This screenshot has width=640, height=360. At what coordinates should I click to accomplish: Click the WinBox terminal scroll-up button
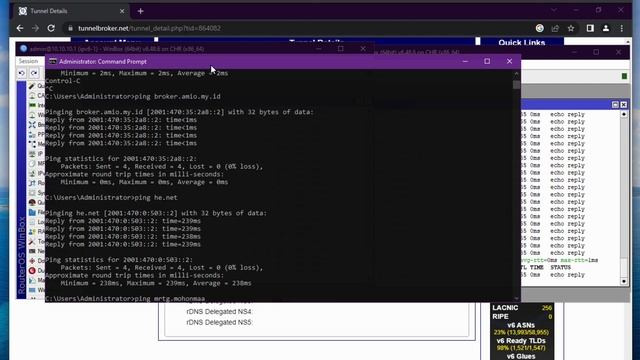point(624,114)
